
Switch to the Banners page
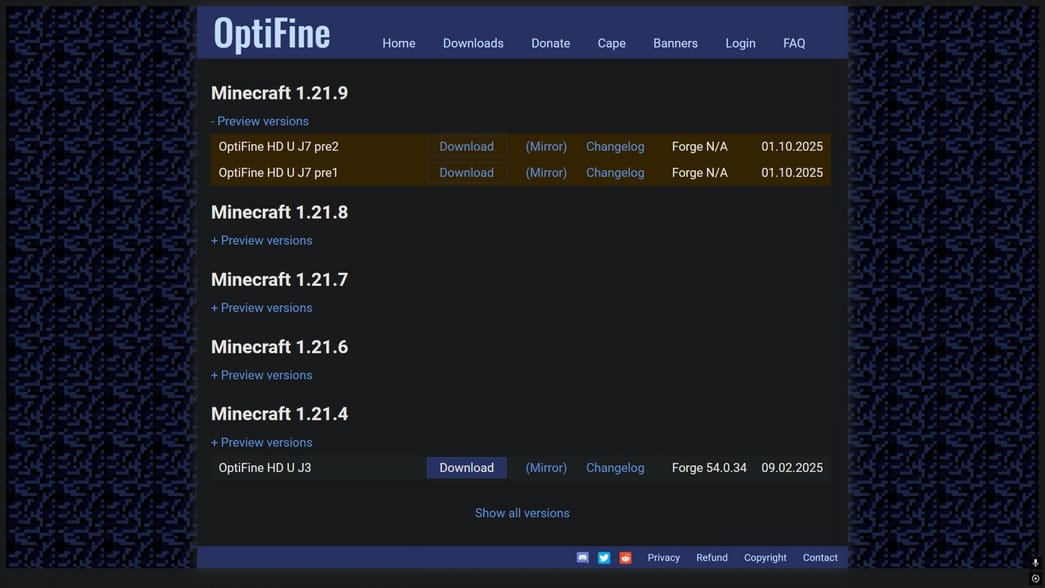pos(675,43)
